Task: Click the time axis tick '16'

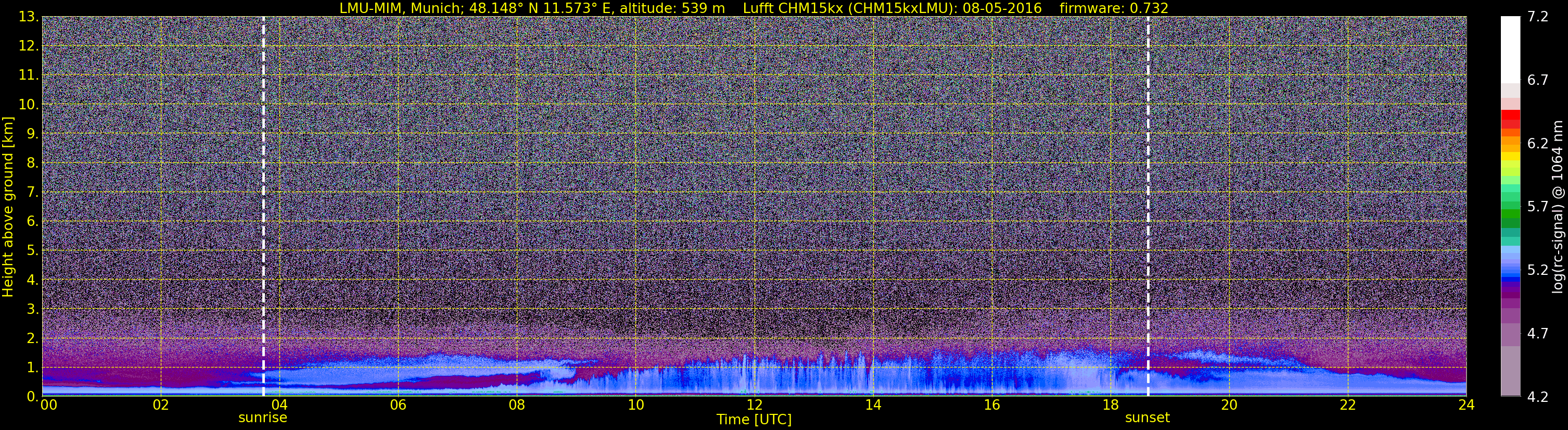Action: [x=991, y=405]
